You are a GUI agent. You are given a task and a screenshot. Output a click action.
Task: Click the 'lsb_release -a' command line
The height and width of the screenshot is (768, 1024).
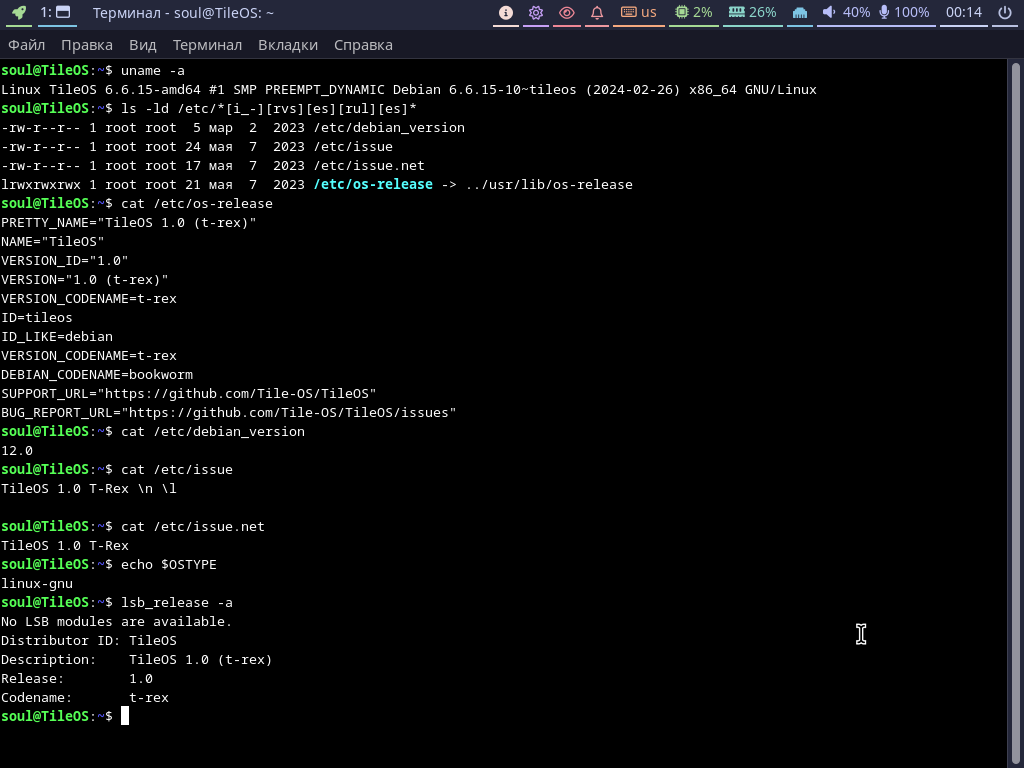tap(117, 602)
